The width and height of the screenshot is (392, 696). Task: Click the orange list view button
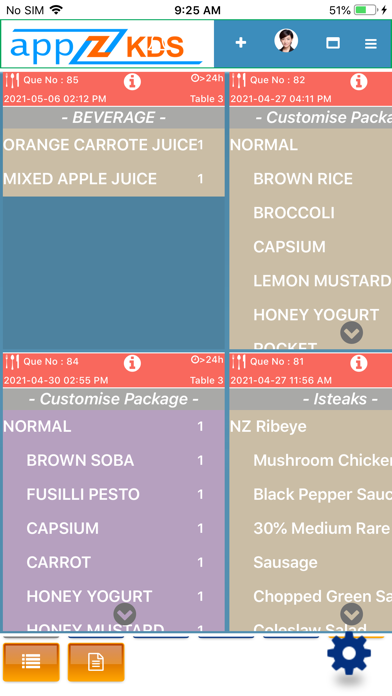point(31,662)
